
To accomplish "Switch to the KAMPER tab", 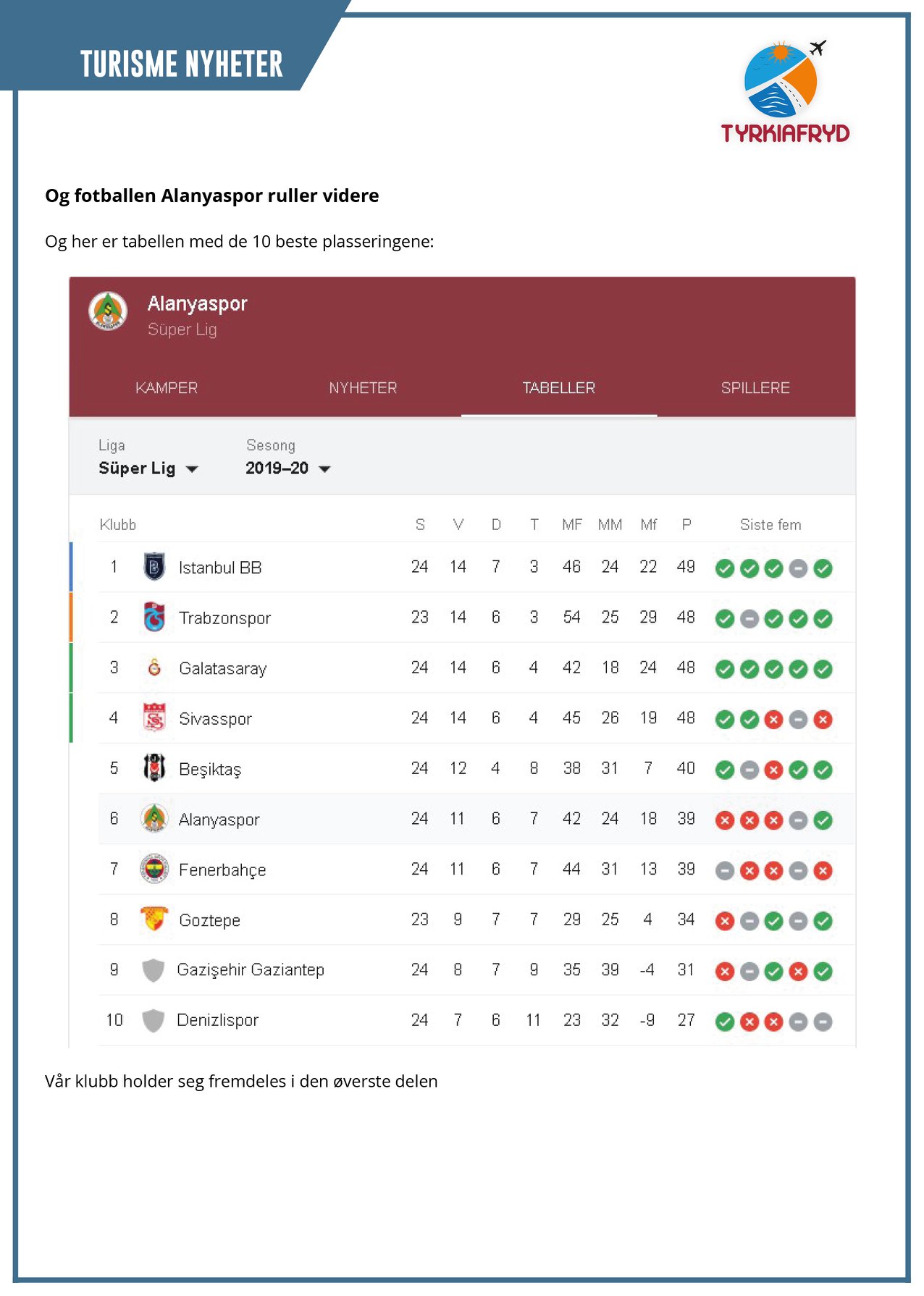I will click(167, 388).
